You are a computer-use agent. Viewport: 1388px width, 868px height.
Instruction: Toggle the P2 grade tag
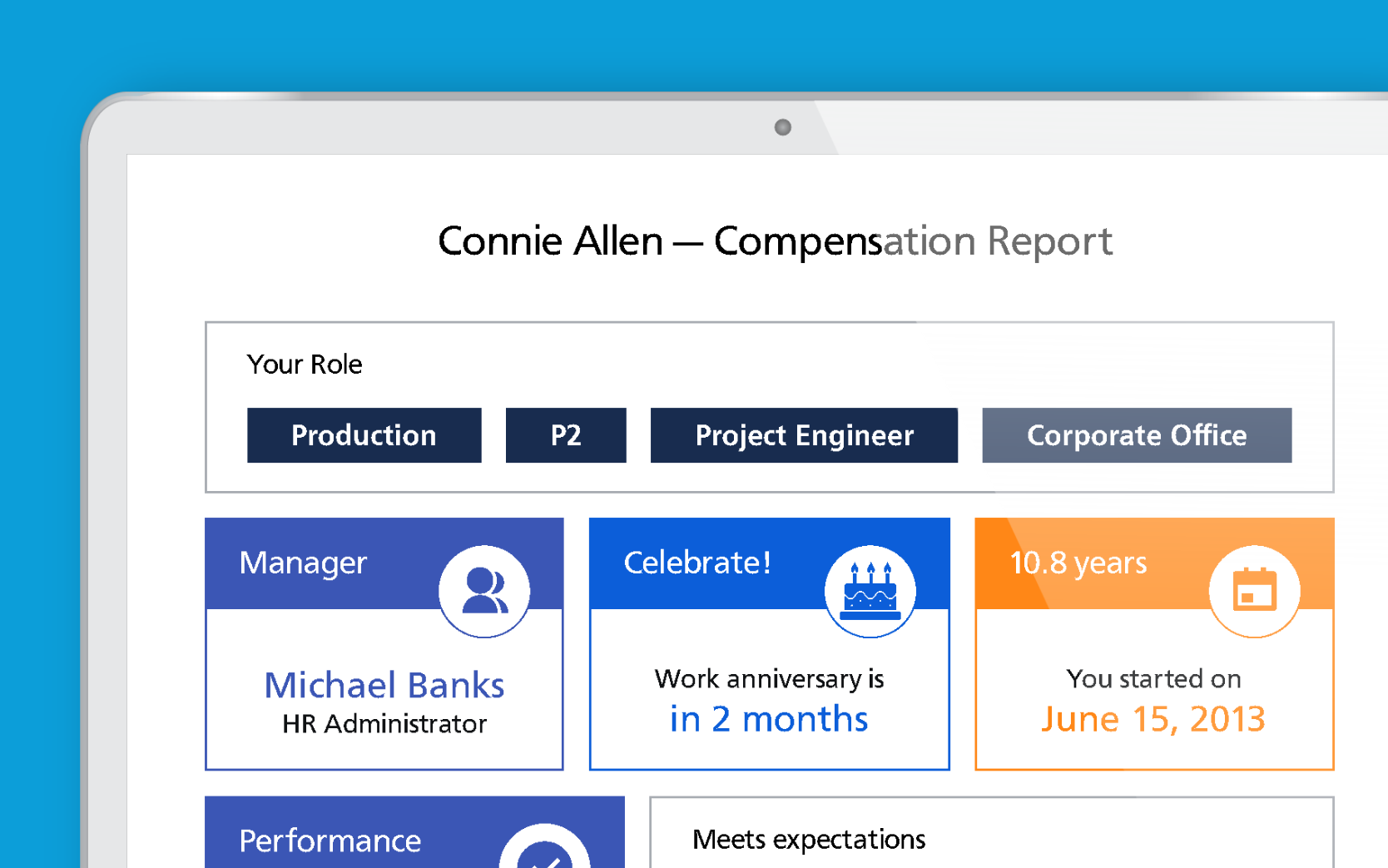[566, 435]
